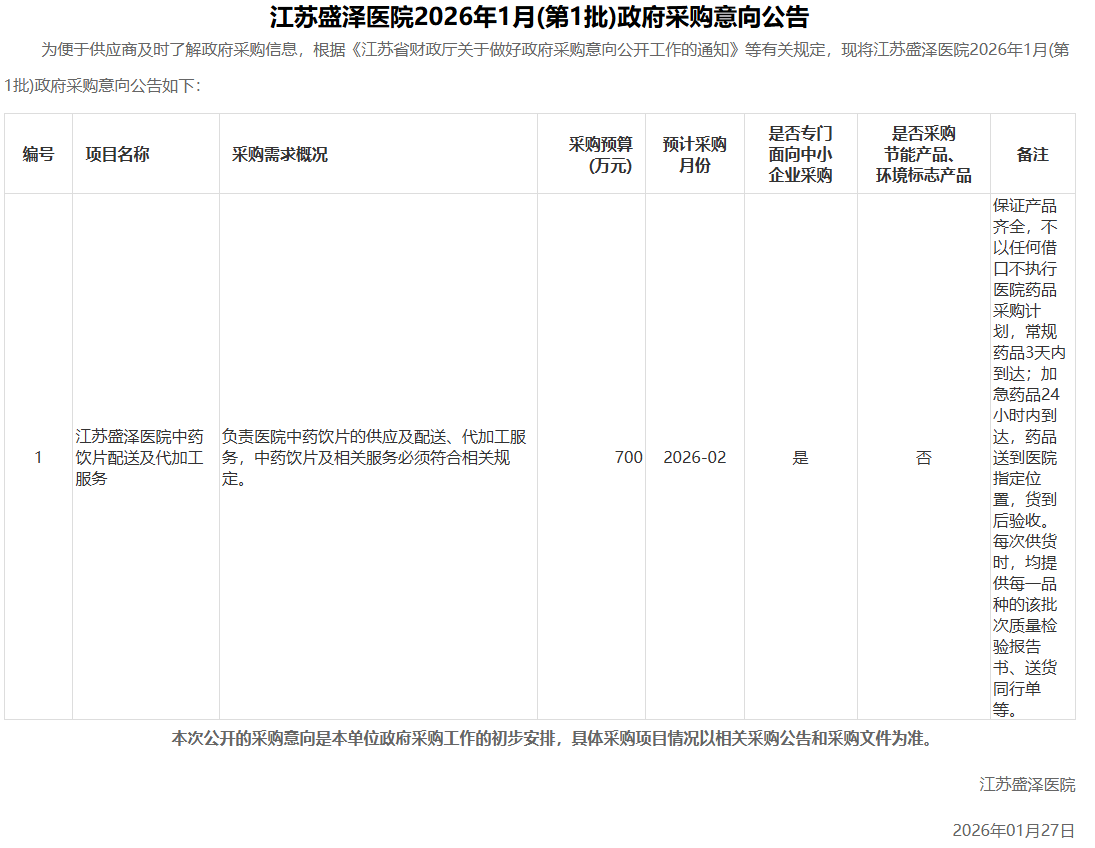Click the 预计采购月份 column header

(694, 154)
